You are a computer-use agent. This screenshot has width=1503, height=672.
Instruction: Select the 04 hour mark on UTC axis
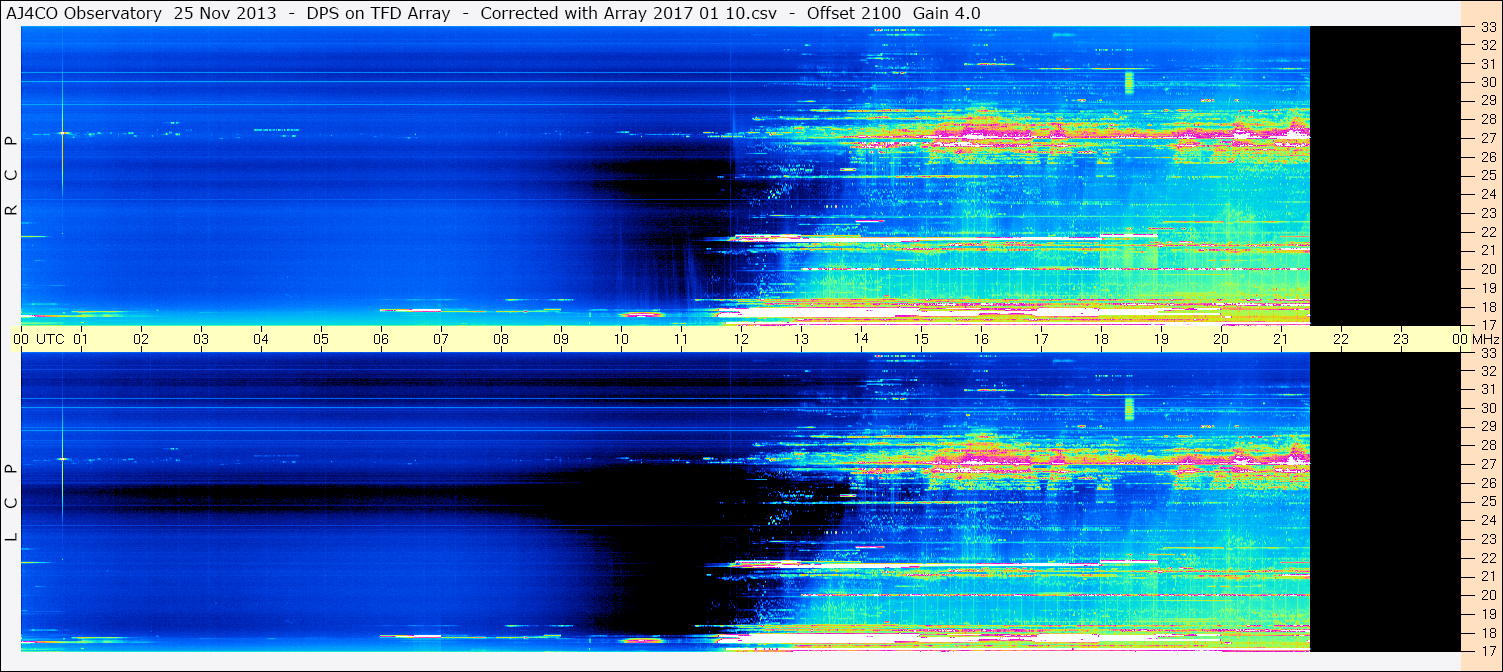tap(261, 339)
